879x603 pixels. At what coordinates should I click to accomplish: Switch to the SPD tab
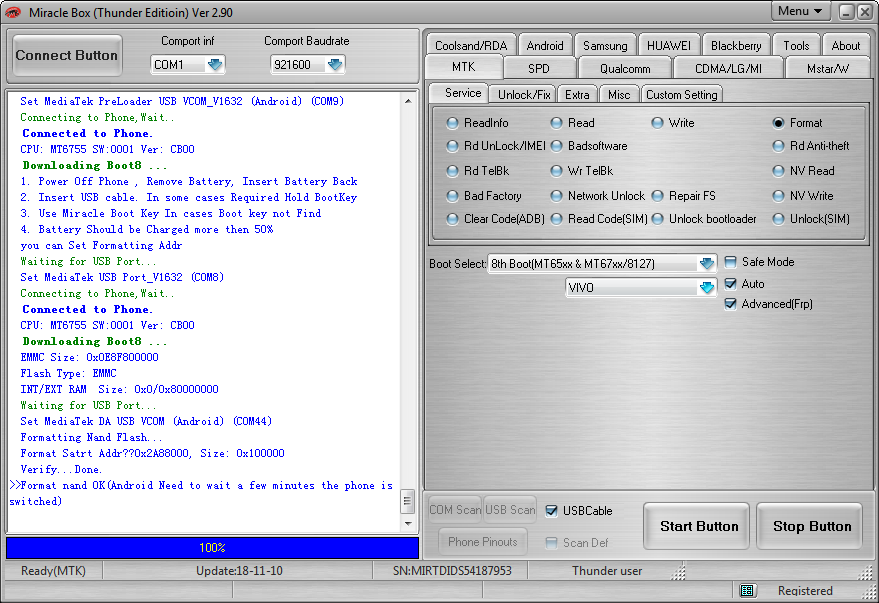pos(539,68)
